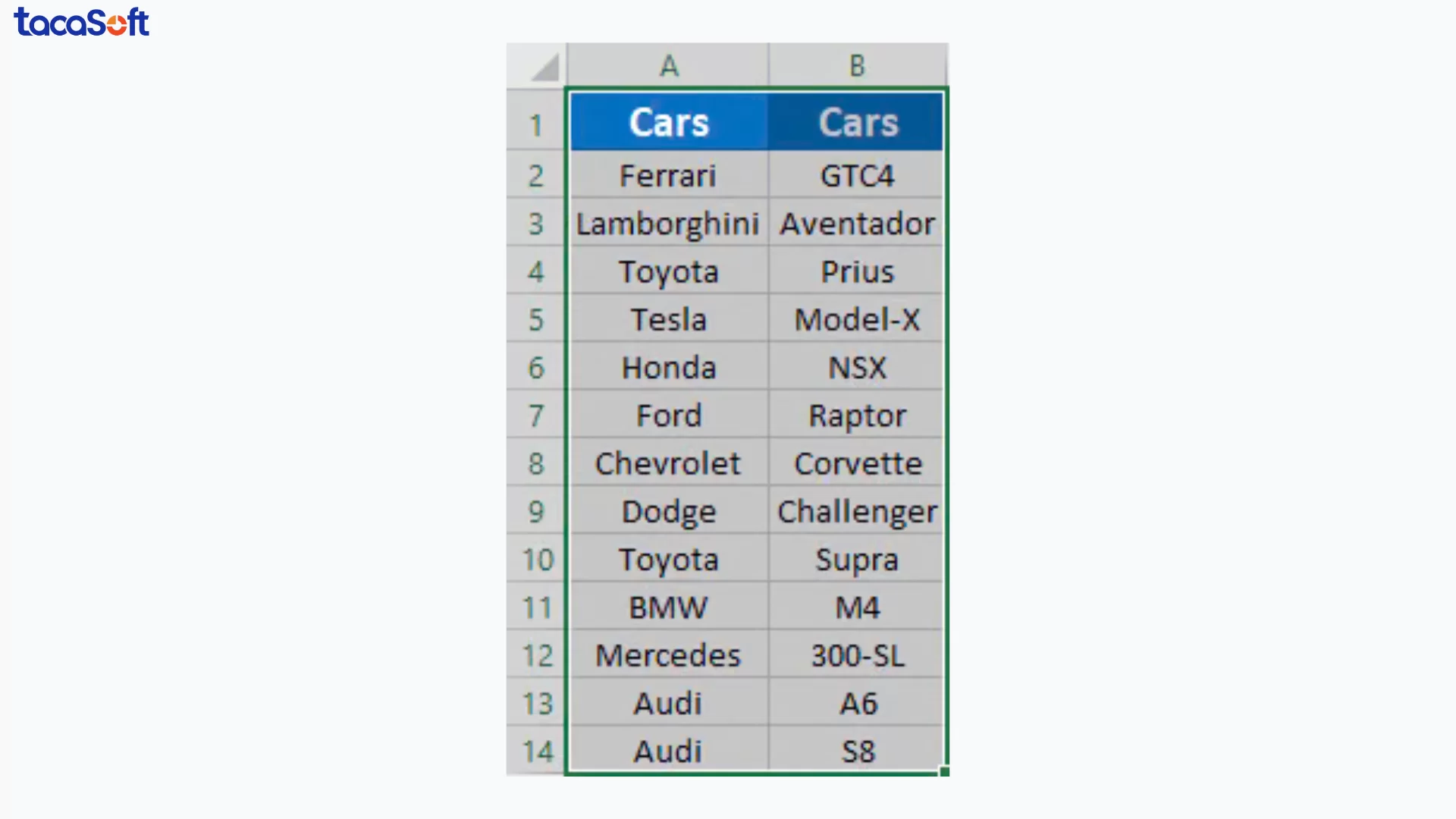1456x819 pixels.
Task: Select the Chevrolet cell
Action: (669, 463)
